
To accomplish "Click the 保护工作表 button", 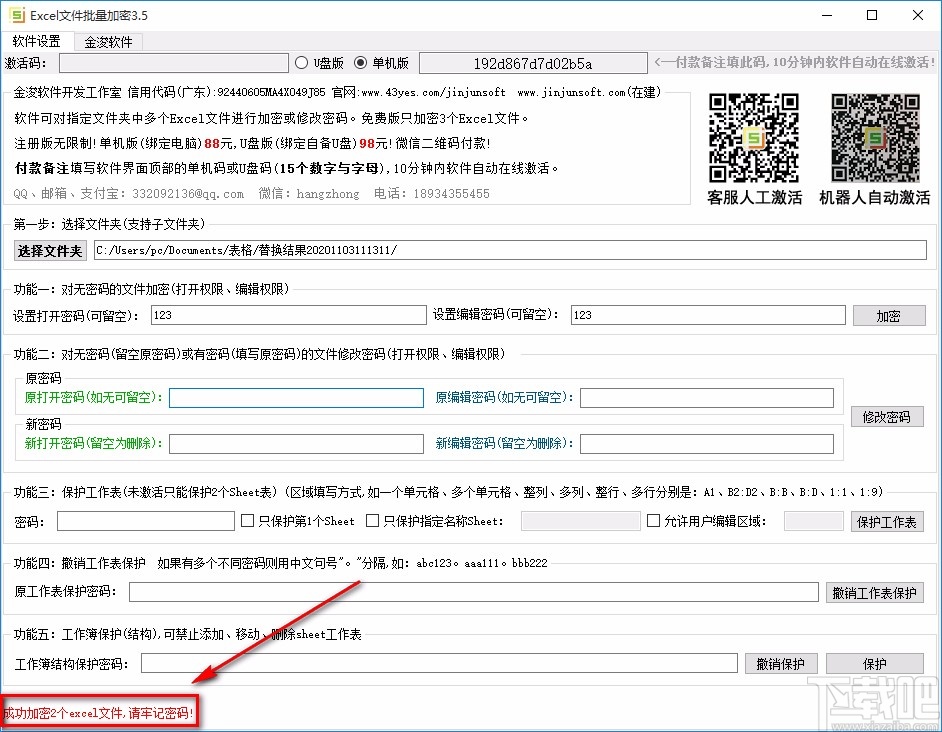I will pyautogui.click(x=887, y=520).
